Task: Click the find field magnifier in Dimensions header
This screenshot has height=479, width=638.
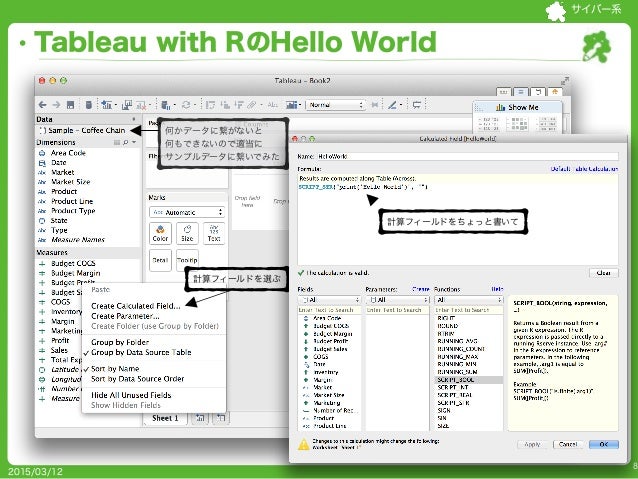Action: 126,142
